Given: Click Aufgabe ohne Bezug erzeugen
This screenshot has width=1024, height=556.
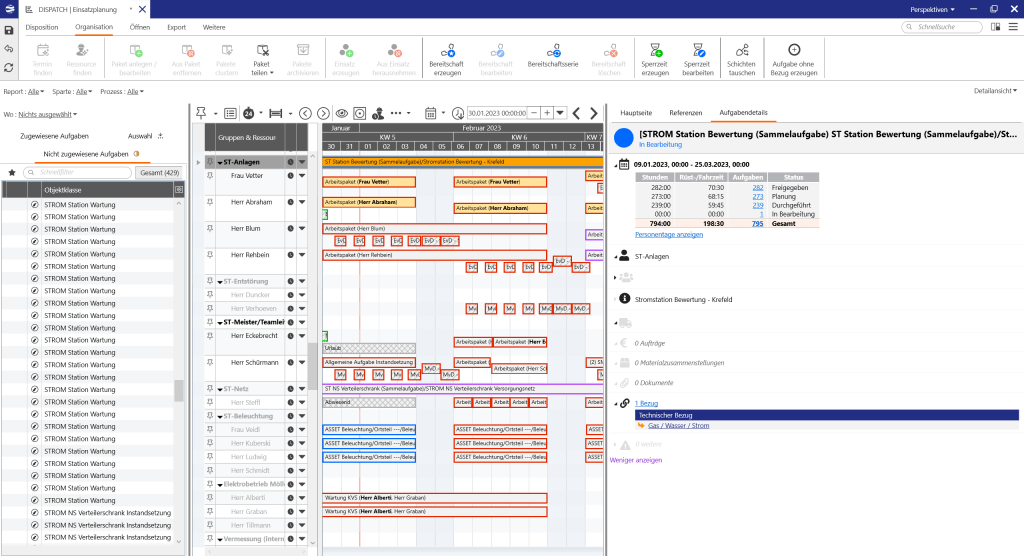Looking at the screenshot, I should [793, 49].
